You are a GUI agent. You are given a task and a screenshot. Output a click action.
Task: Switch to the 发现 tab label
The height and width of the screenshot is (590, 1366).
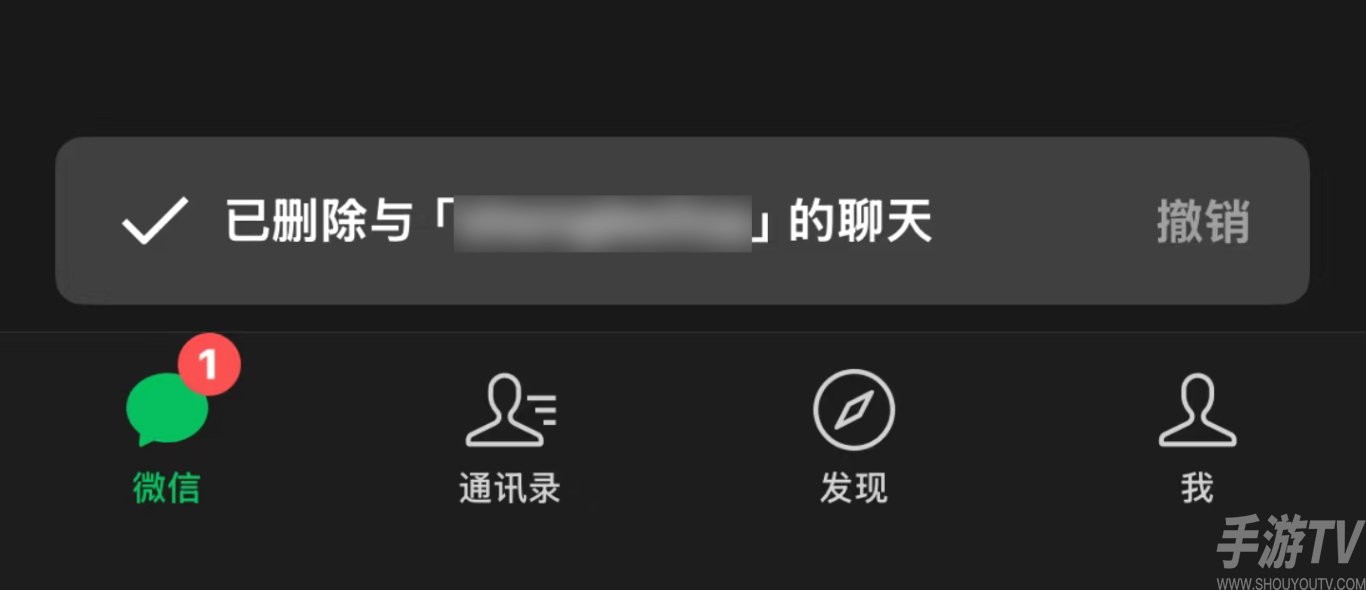pos(853,488)
